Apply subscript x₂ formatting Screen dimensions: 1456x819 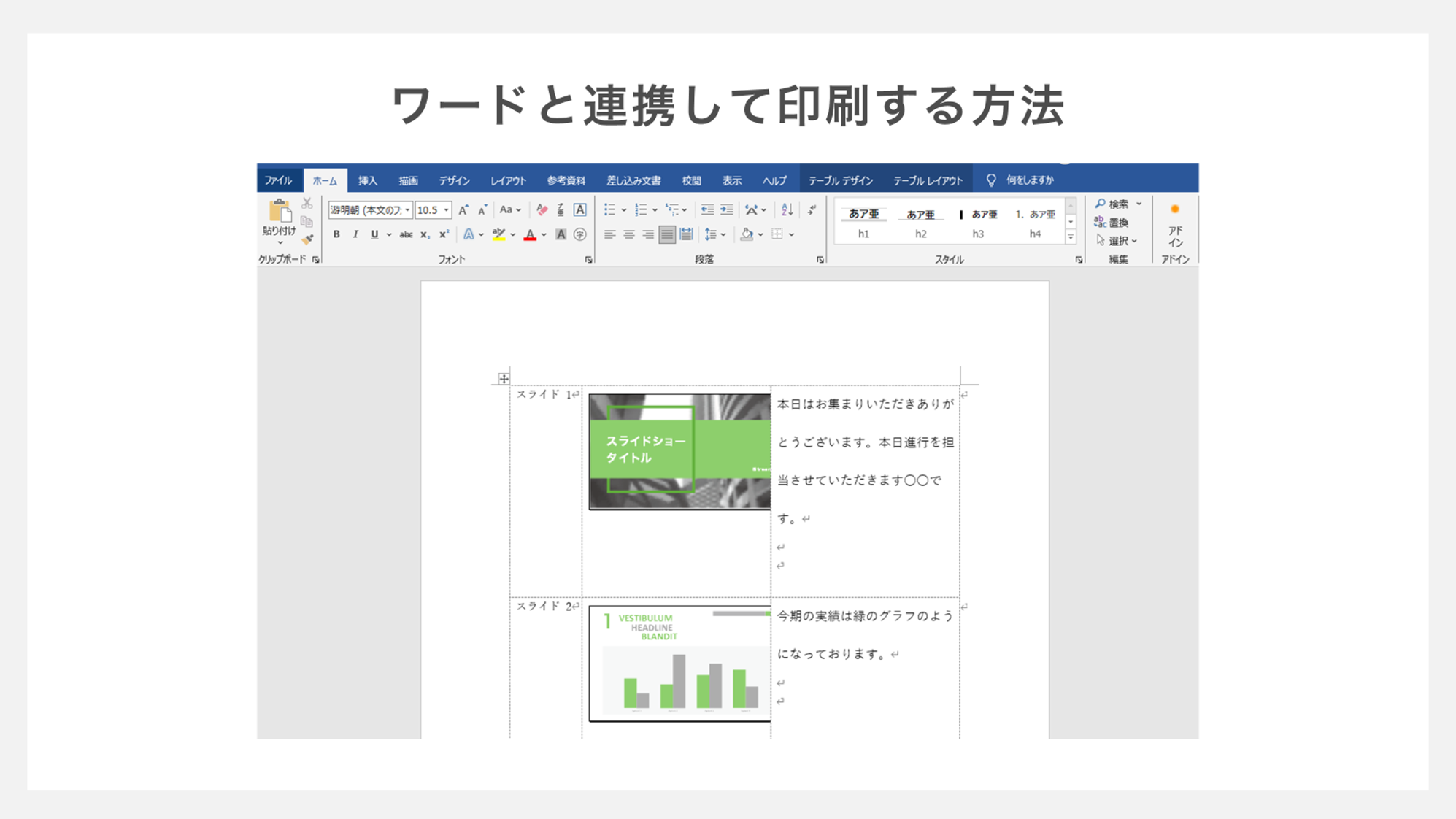pyautogui.click(x=425, y=235)
